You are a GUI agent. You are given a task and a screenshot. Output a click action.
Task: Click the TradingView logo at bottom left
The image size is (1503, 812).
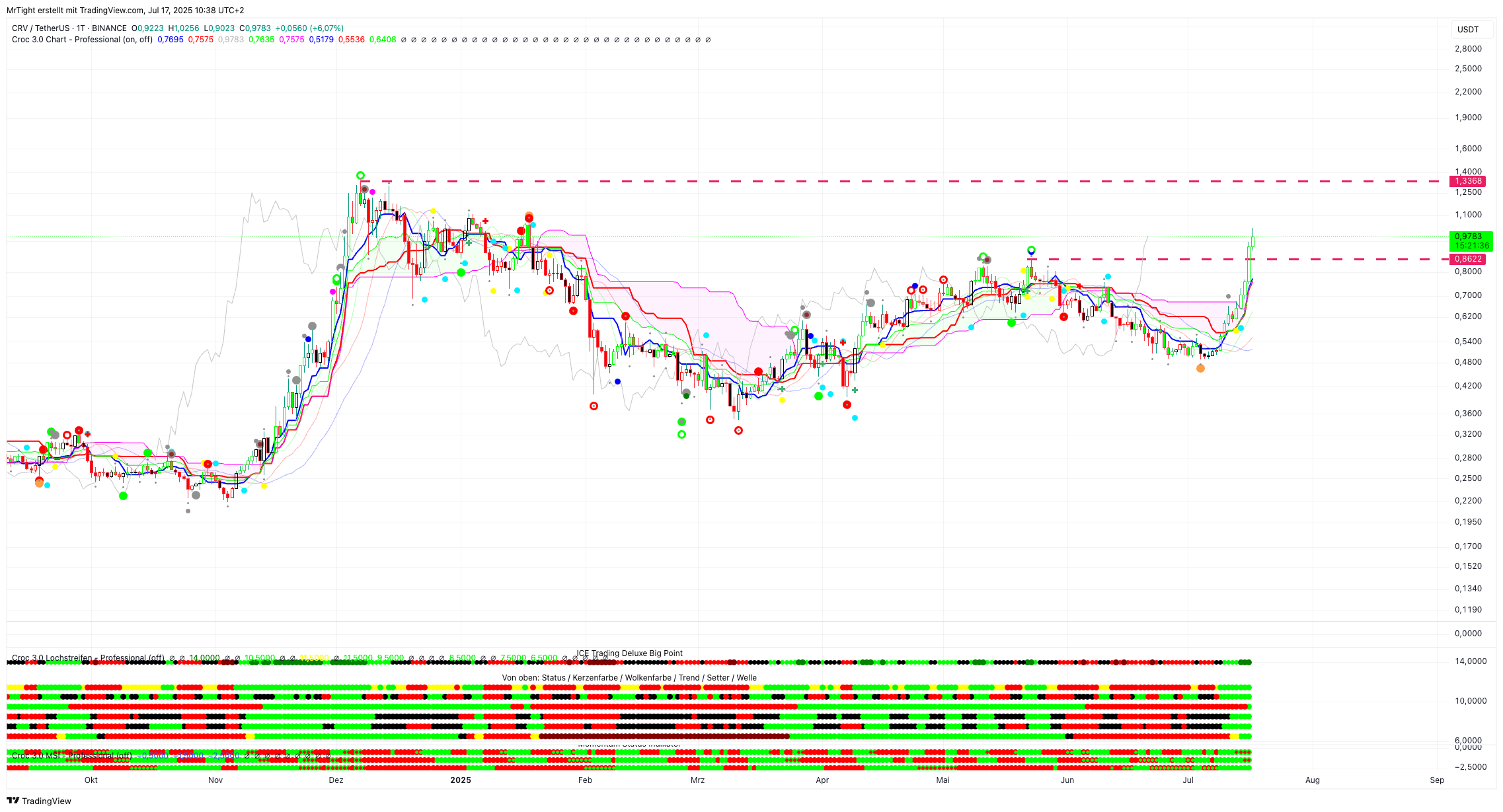pyautogui.click(x=38, y=801)
